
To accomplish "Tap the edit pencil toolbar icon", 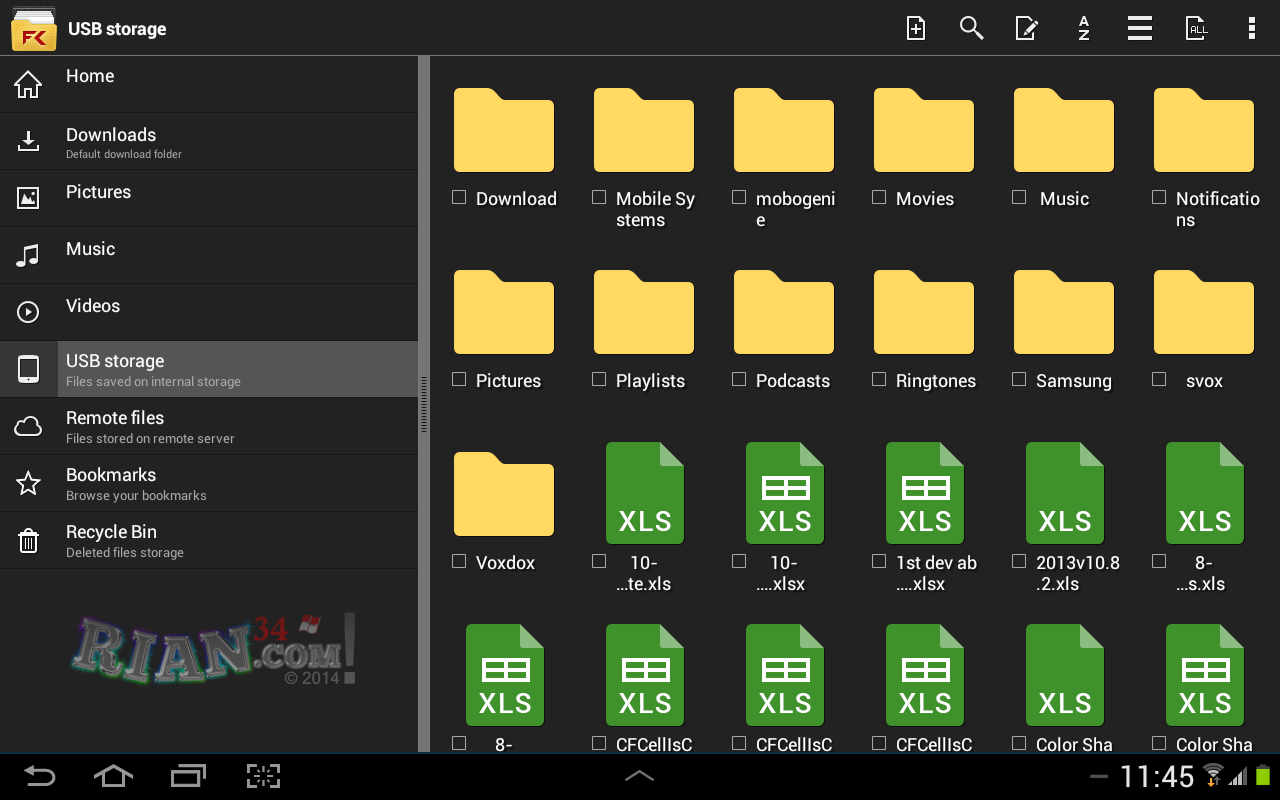I will tap(1027, 28).
